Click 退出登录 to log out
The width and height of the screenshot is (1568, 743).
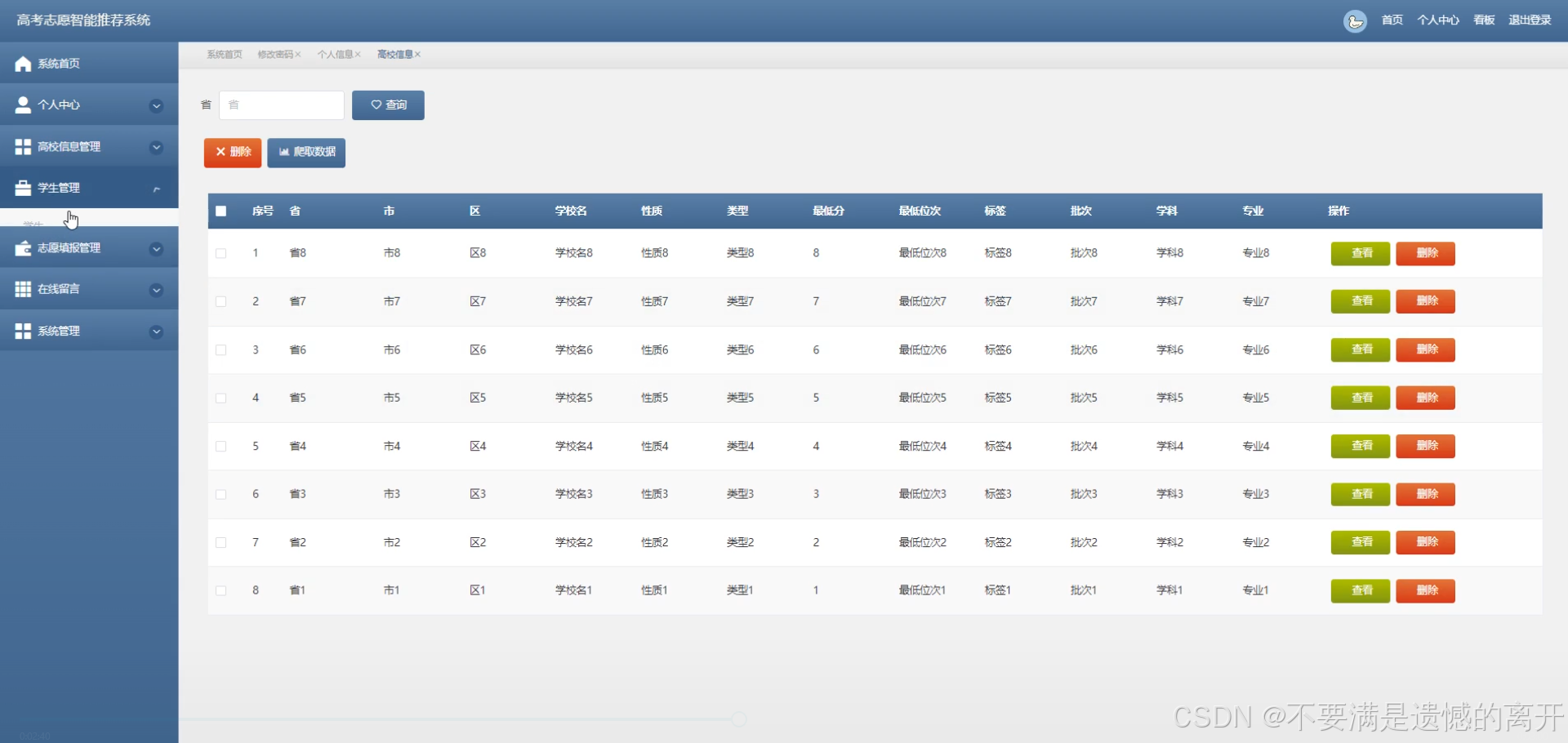1530,20
